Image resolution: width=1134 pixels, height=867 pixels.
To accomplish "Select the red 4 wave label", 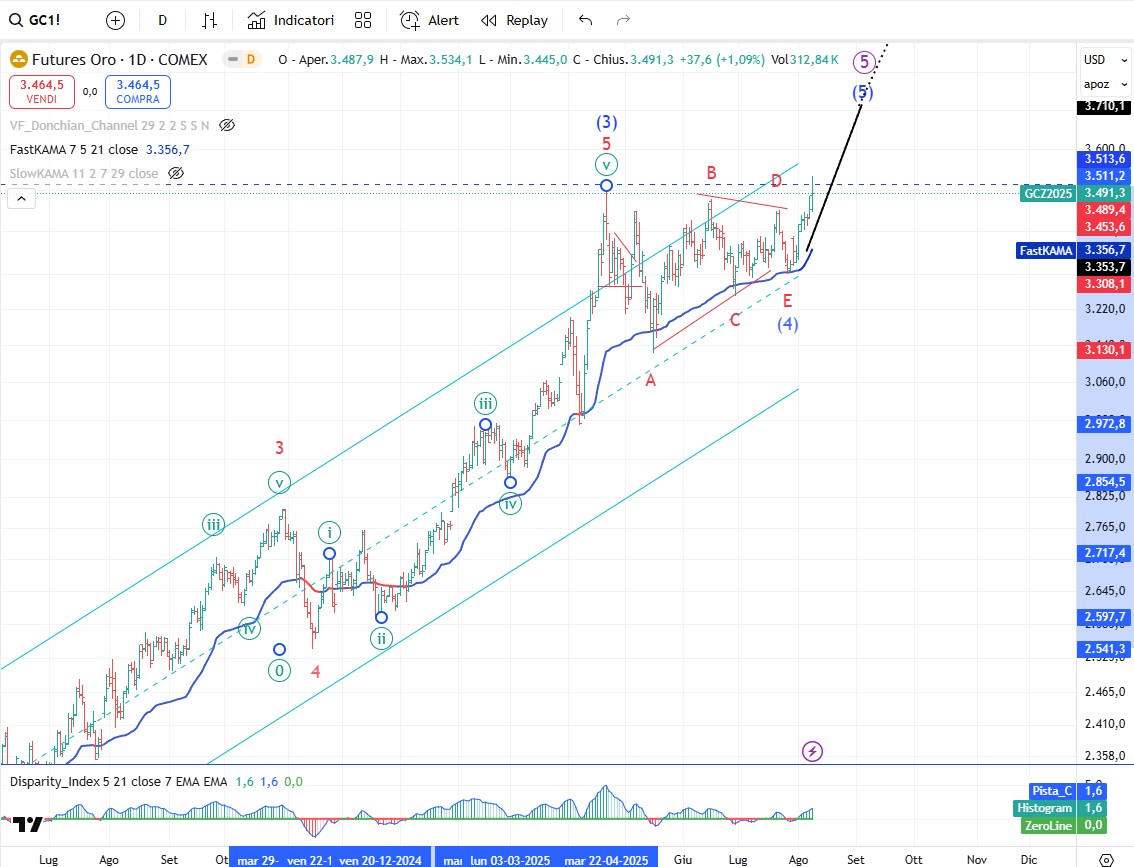I will pyautogui.click(x=315, y=672).
